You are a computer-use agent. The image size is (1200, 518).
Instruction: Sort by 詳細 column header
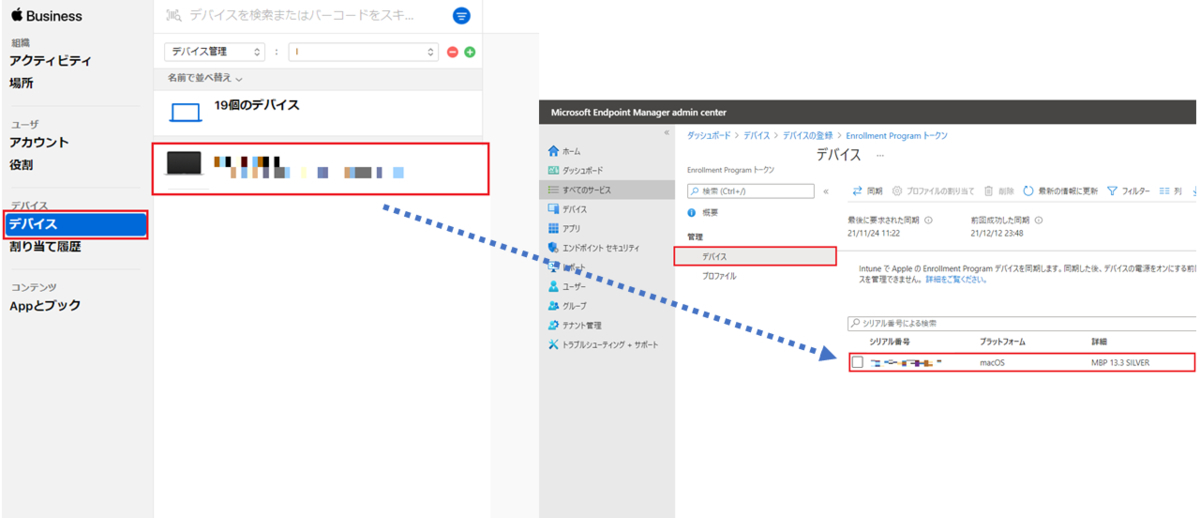click(x=1099, y=342)
